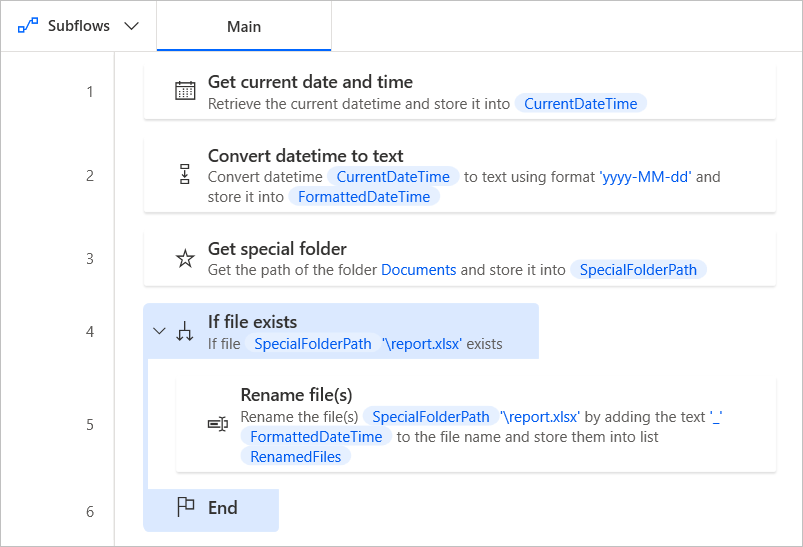Click the Documents folder link
803x547 pixels.
click(418, 270)
